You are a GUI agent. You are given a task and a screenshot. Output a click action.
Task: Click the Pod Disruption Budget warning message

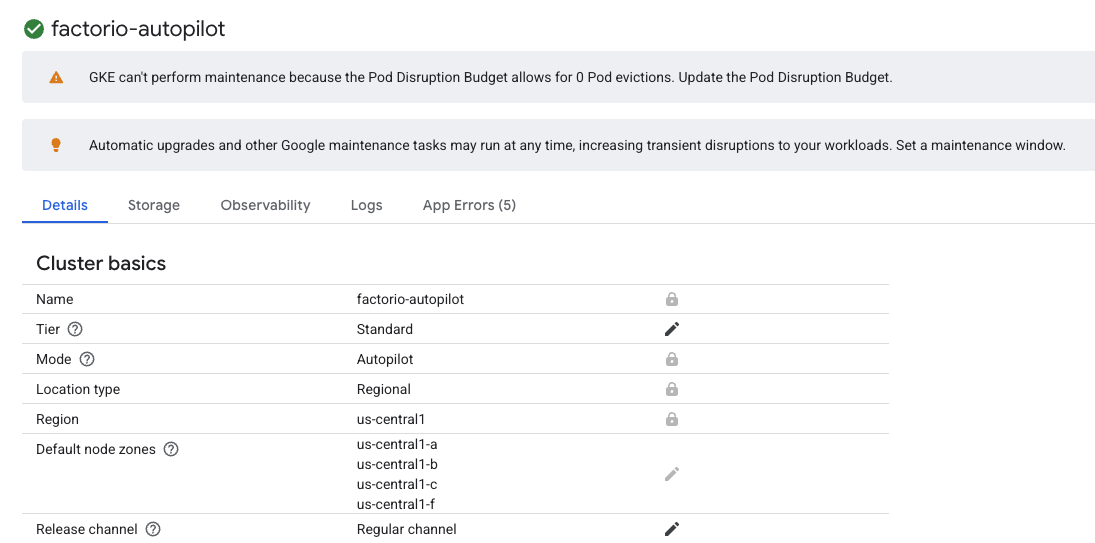coord(490,77)
